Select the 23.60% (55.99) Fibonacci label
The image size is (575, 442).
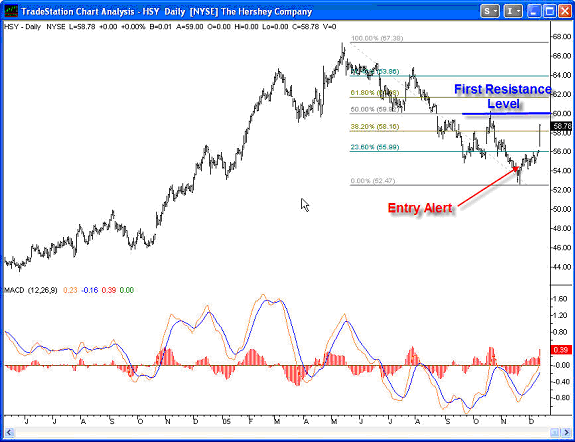(375, 147)
